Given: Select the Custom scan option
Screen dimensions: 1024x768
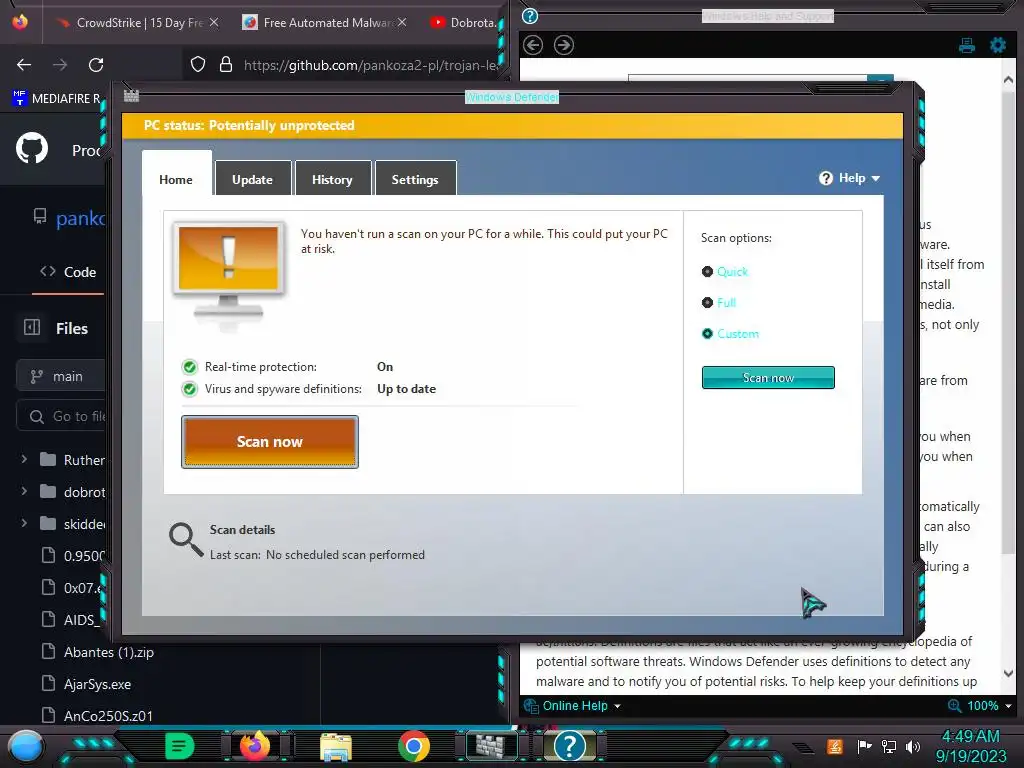Looking at the screenshot, I should click(730, 334).
